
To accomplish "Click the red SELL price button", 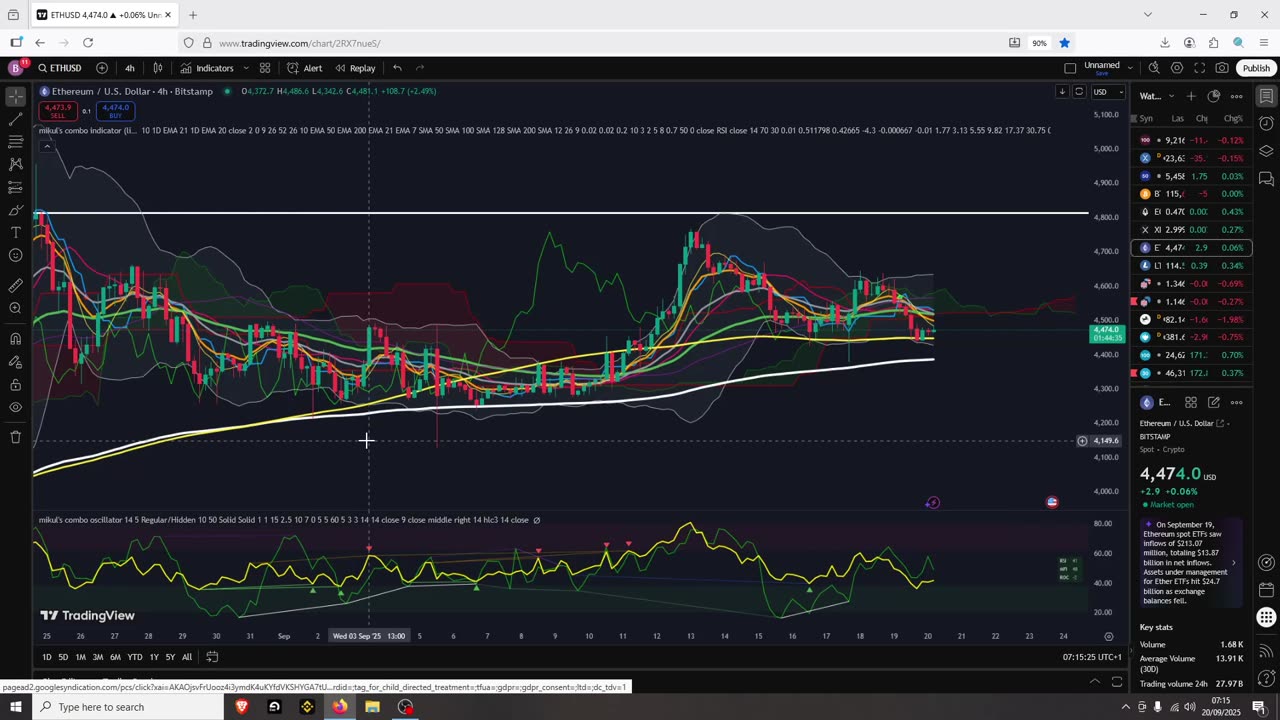I will click(58, 110).
